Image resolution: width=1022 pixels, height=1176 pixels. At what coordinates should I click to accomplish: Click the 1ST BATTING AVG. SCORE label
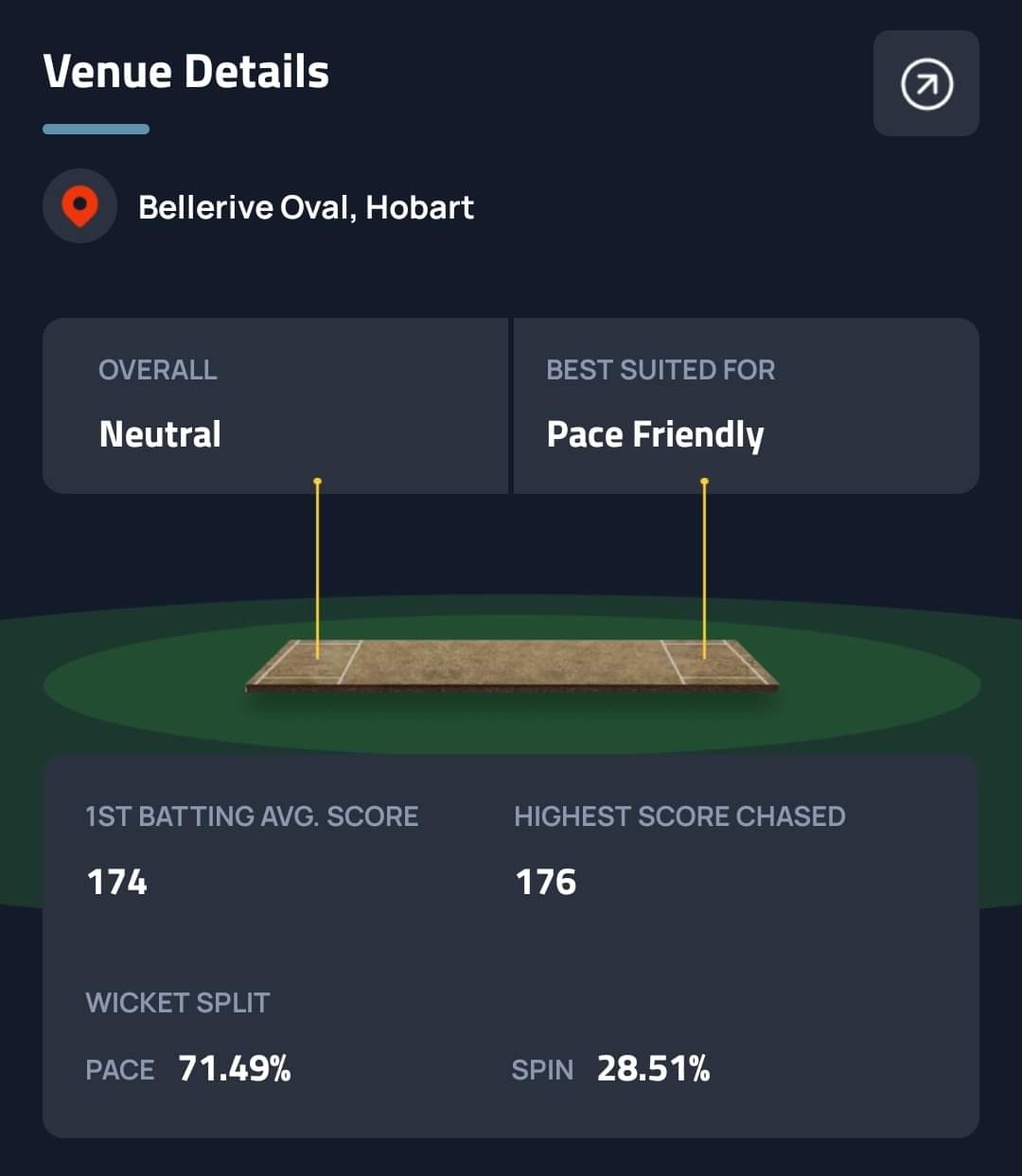point(252,816)
